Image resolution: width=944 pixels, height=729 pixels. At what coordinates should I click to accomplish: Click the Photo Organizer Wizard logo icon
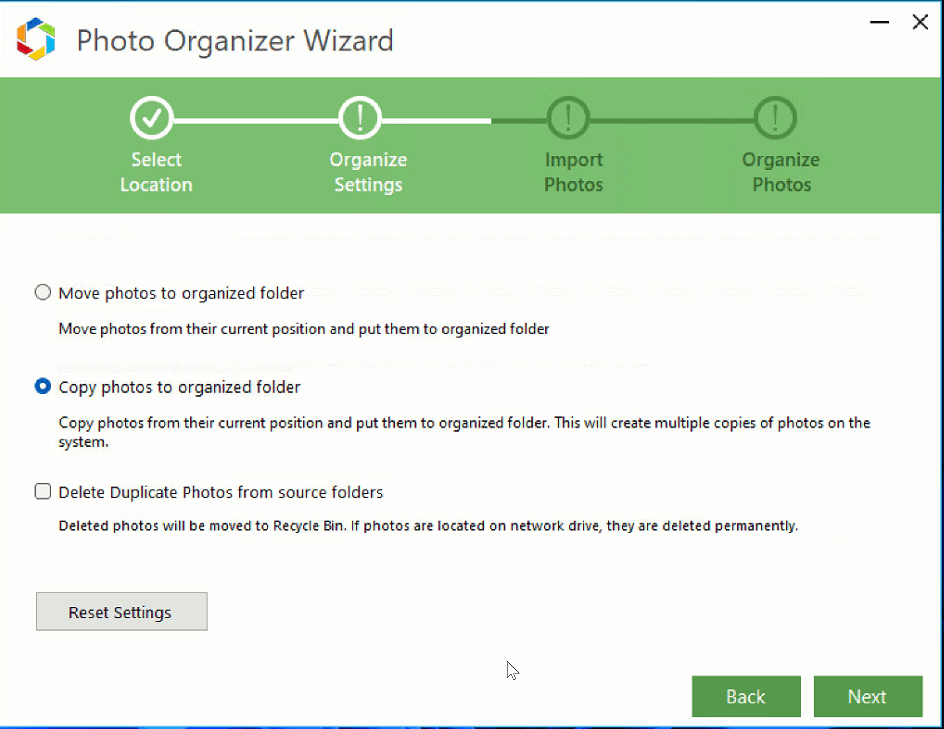click(37, 40)
